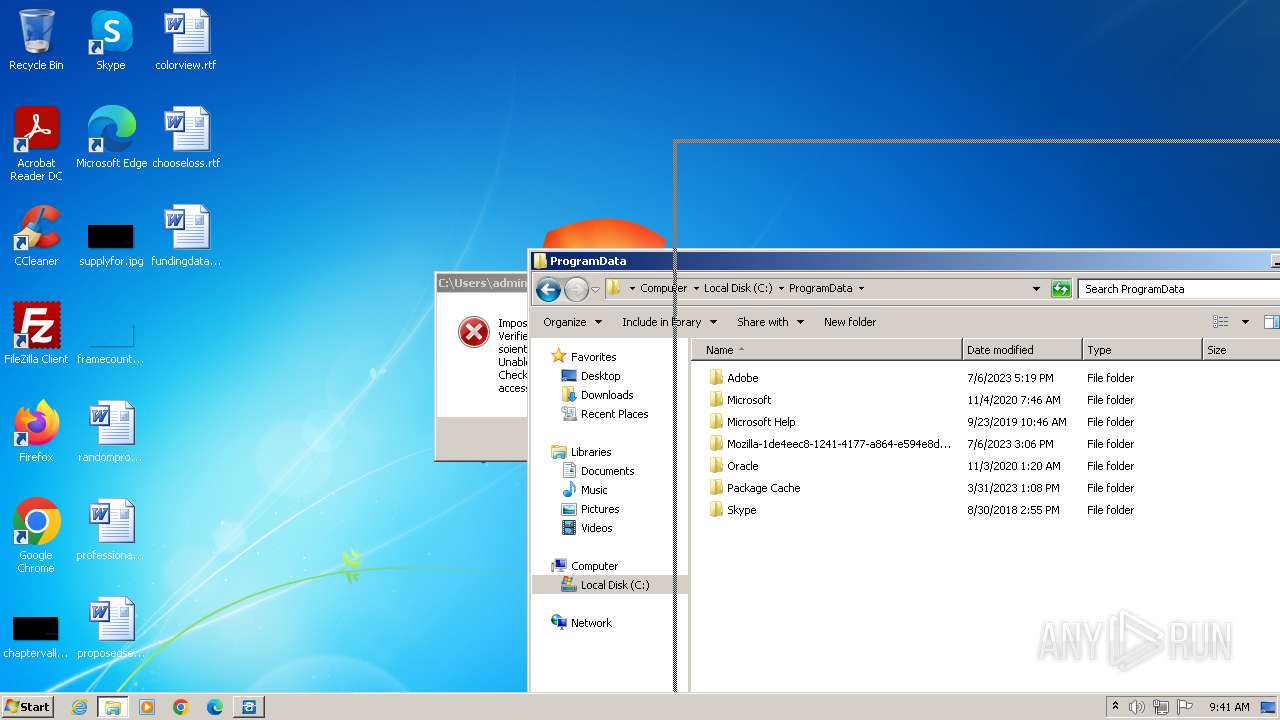This screenshot has height=720, width=1280.
Task: Expand Local Disk (C:) breadcrumb arrow
Action: (781, 288)
